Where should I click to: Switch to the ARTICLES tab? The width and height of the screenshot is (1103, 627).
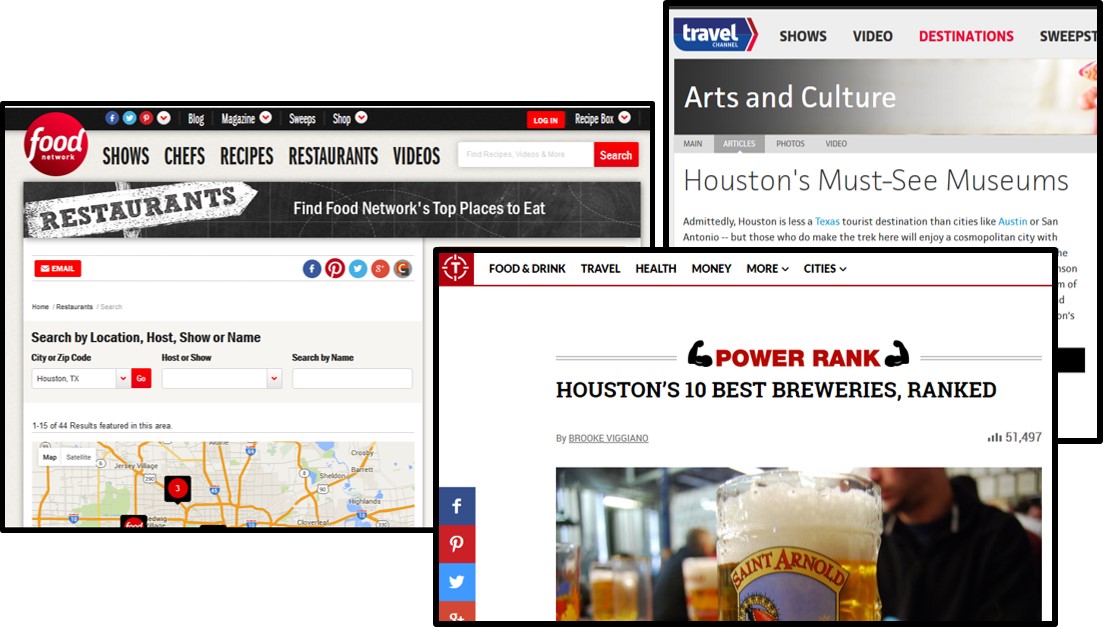tap(739, 144)
